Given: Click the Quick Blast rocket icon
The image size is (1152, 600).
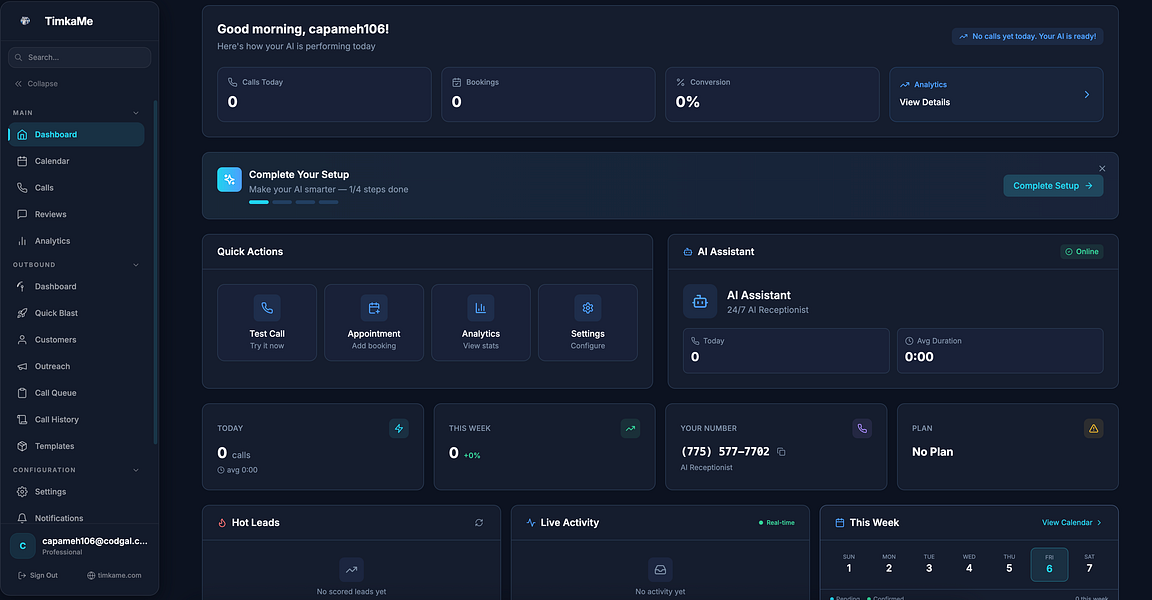Looking at the screenshot, I should tap(22, 313).
